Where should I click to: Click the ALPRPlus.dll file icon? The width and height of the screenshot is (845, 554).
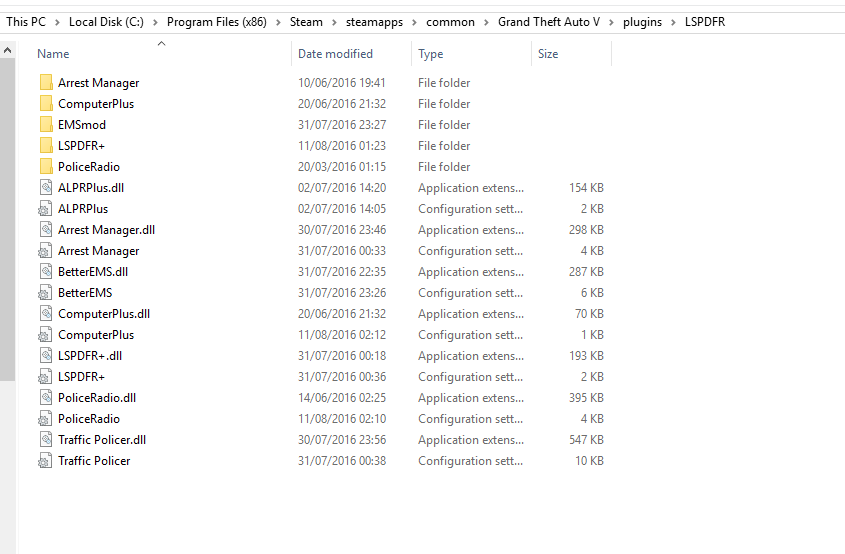(x=46, y=188)
